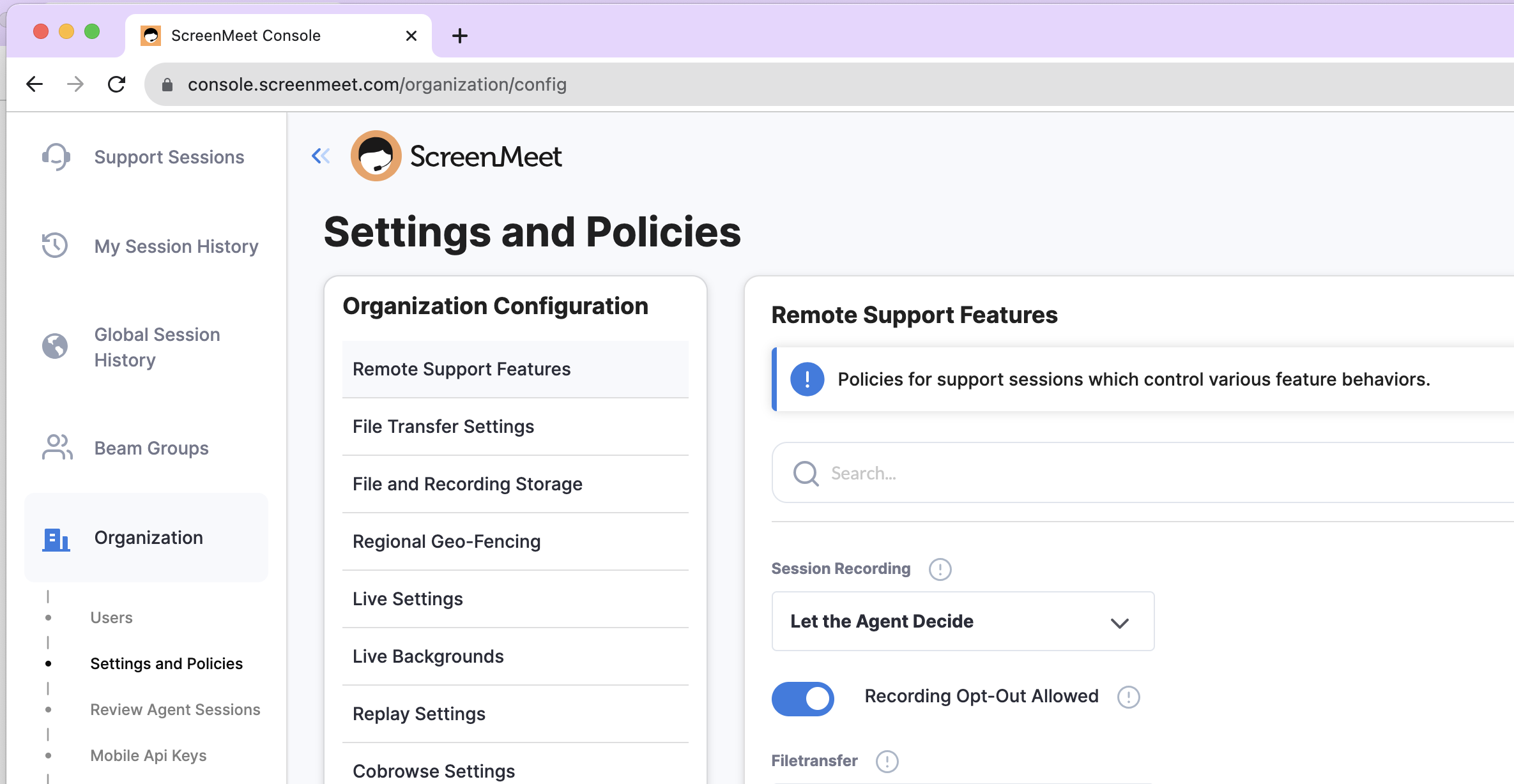
Task: Toggle Recording Opt-Out Allowed switch
Action: click(803, 698)
